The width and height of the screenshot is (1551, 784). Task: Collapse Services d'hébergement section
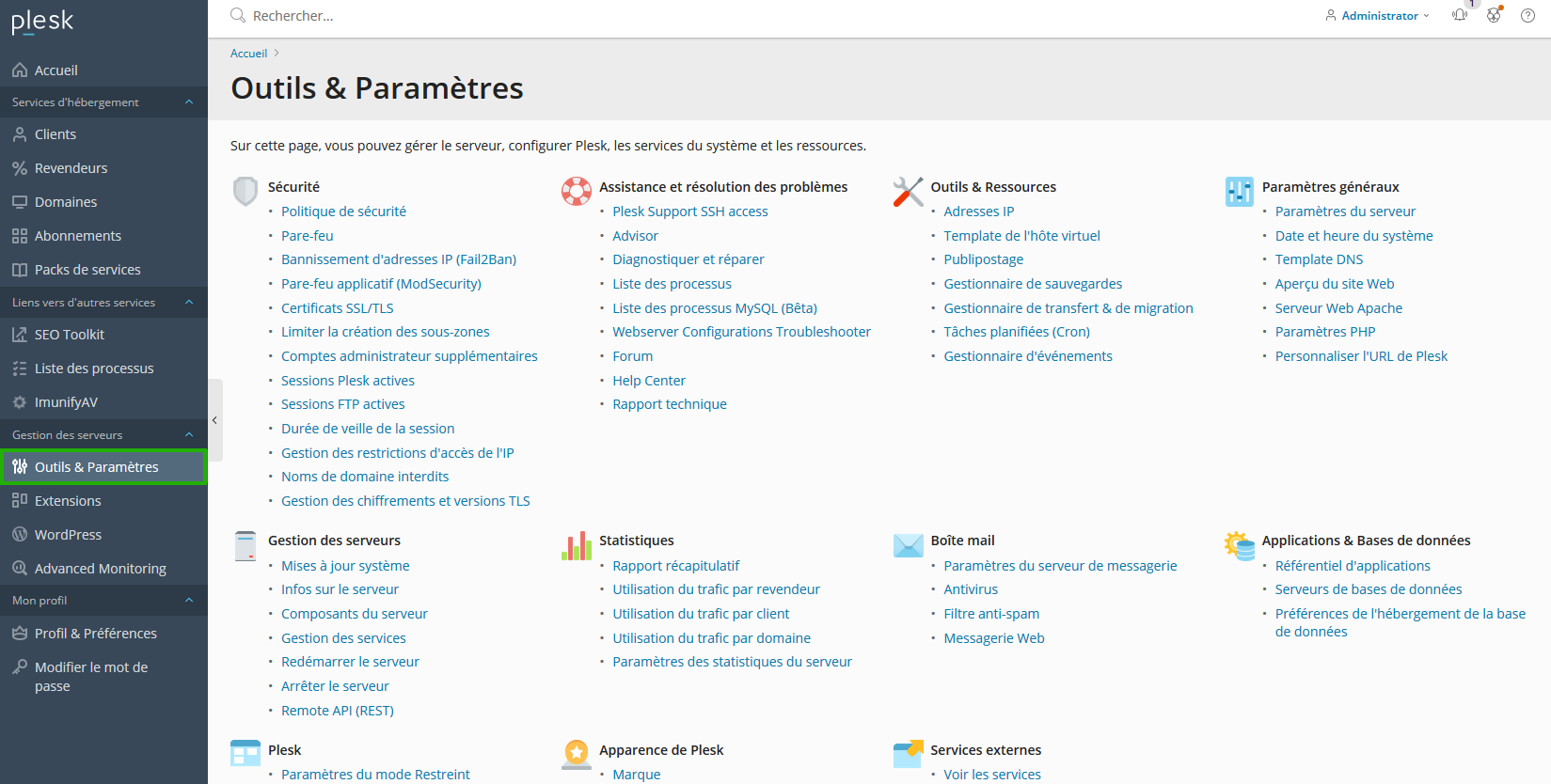tap(189, 102)
